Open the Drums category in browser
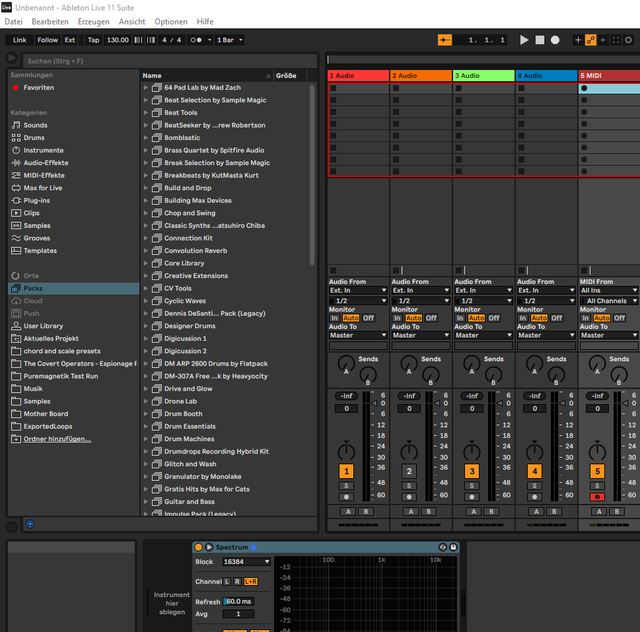The width and height of the screenshot is (640, 632). (34, 138)
